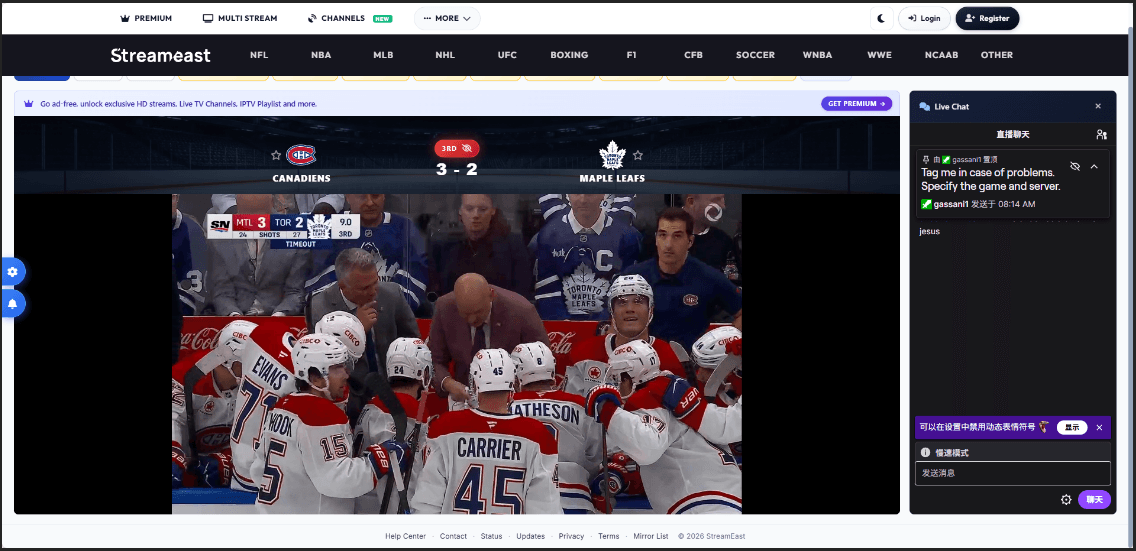The width and height of the screenshot is (1136, 551).
Task: Select the WNBA category
Action: click(817, 55)
